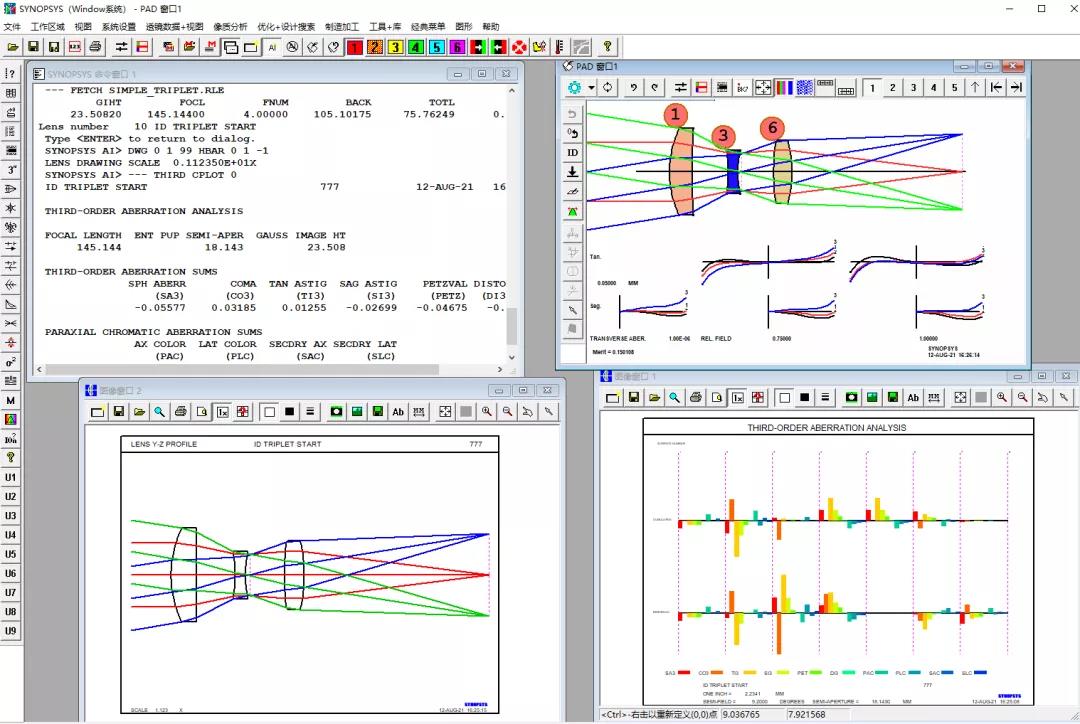The width and height of the screenshot is (1080, 724).
Task: Click the print icon in the main toolbar
Action: click(x=95, y=47)
